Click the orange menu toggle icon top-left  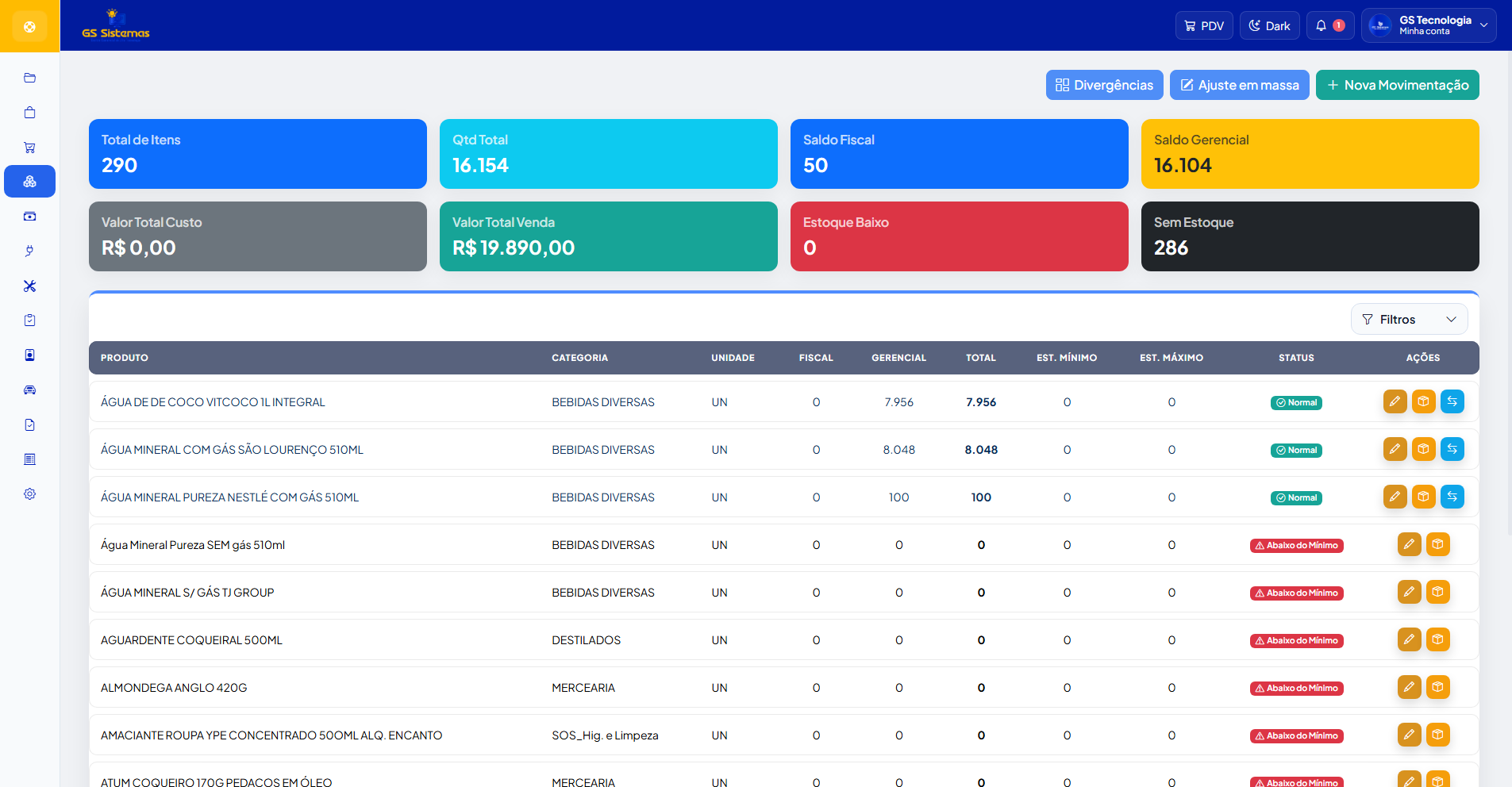click(x=29, y=26)
